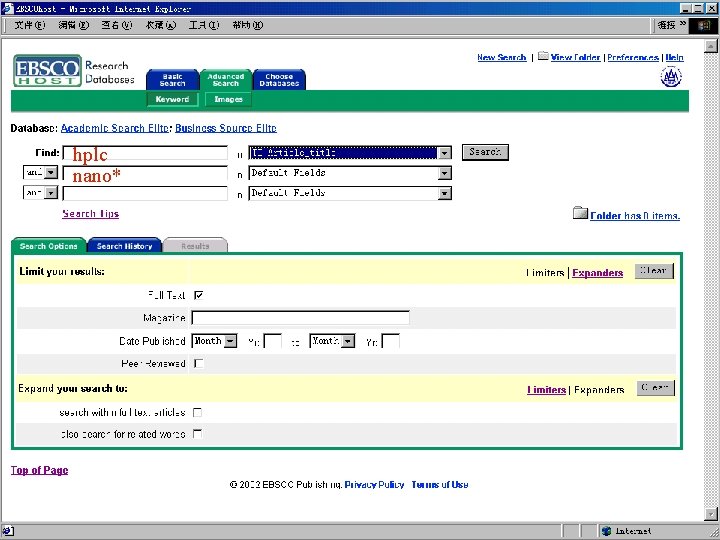Uncheck the Full Text checkbox

198,295
